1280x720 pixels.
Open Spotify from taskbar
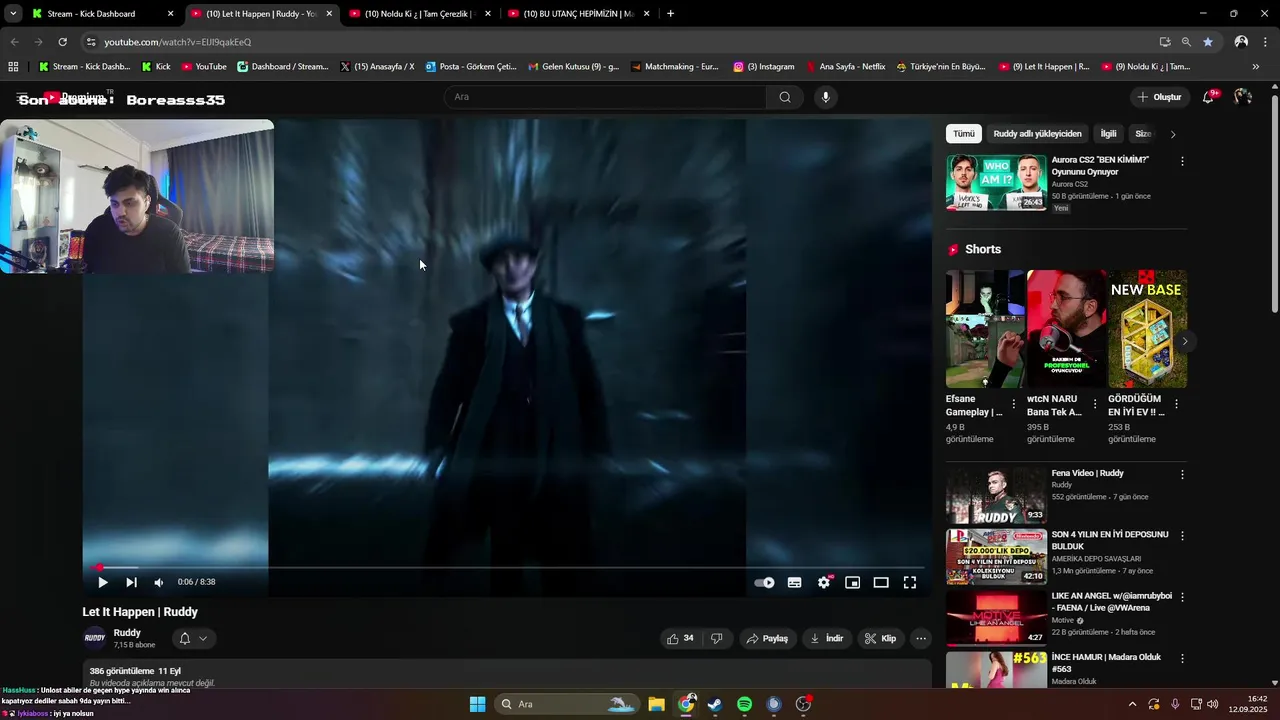(744, 704)
